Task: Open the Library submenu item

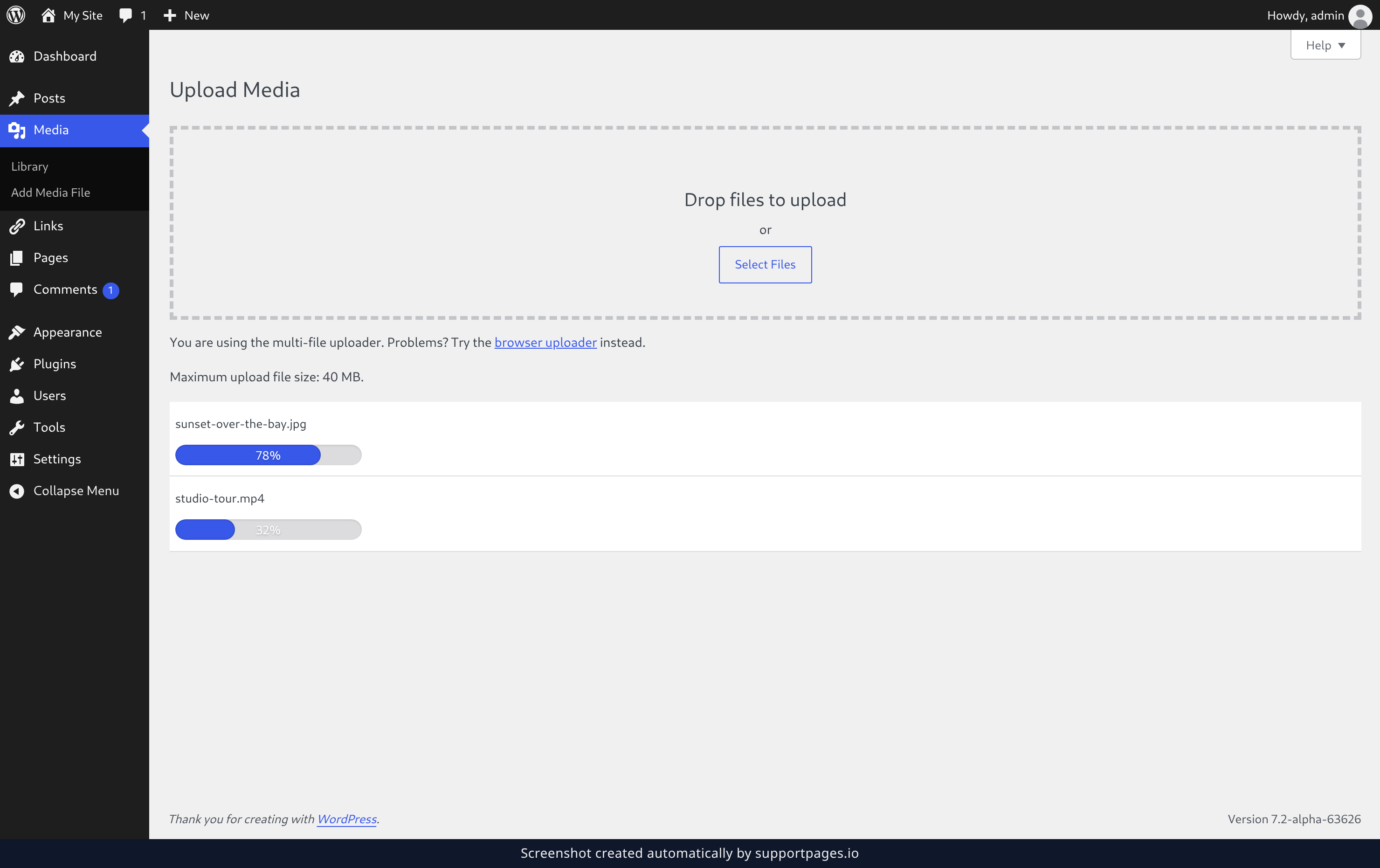Action: (30, 166)
